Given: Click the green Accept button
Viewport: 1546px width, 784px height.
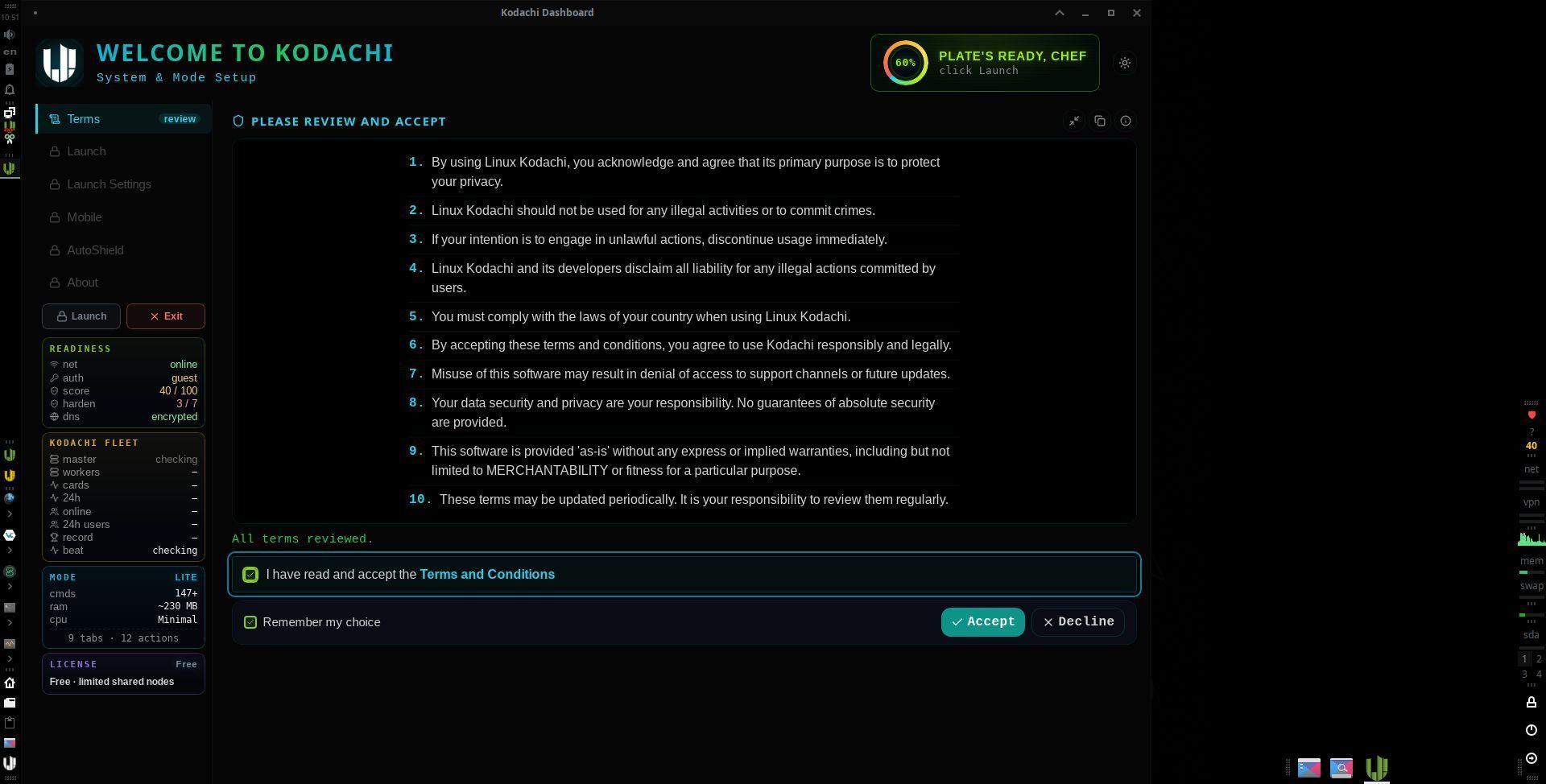Looking at the screenshot, I should click(982, 622).
